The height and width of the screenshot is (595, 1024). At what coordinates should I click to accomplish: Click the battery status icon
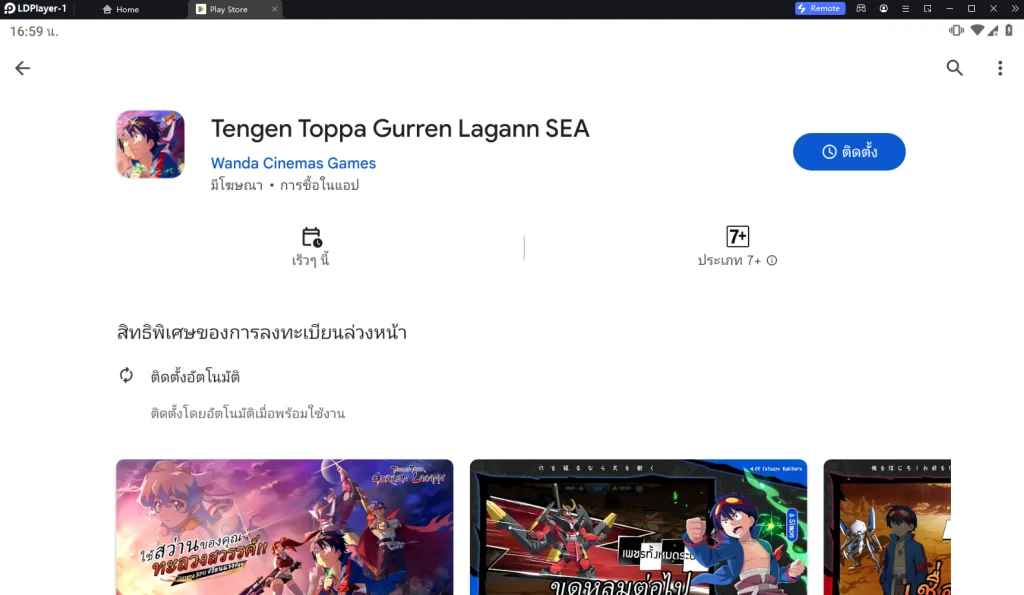(x=1009, y=30)
